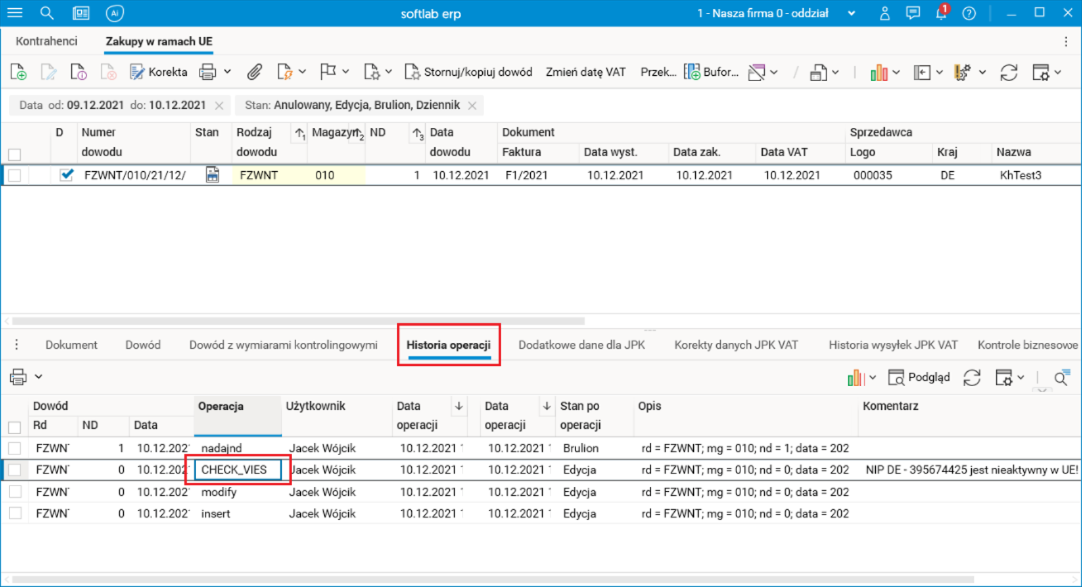Remove the date range filter chip
This screenshot has width=1082, height=587.
[x=218, y=105]
